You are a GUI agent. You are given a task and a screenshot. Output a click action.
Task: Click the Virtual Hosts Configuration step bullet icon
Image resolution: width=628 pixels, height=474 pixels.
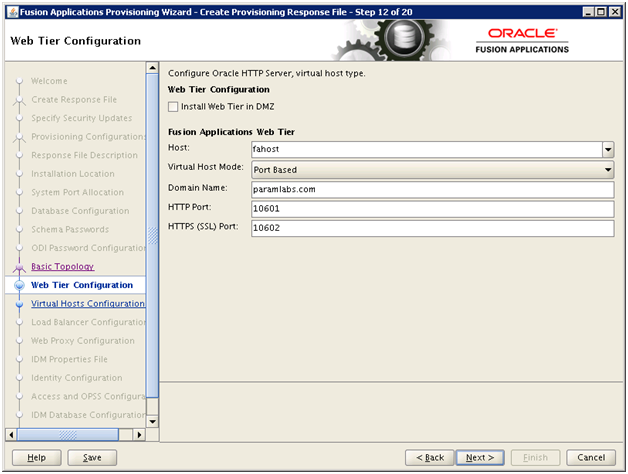click(19, 304)
